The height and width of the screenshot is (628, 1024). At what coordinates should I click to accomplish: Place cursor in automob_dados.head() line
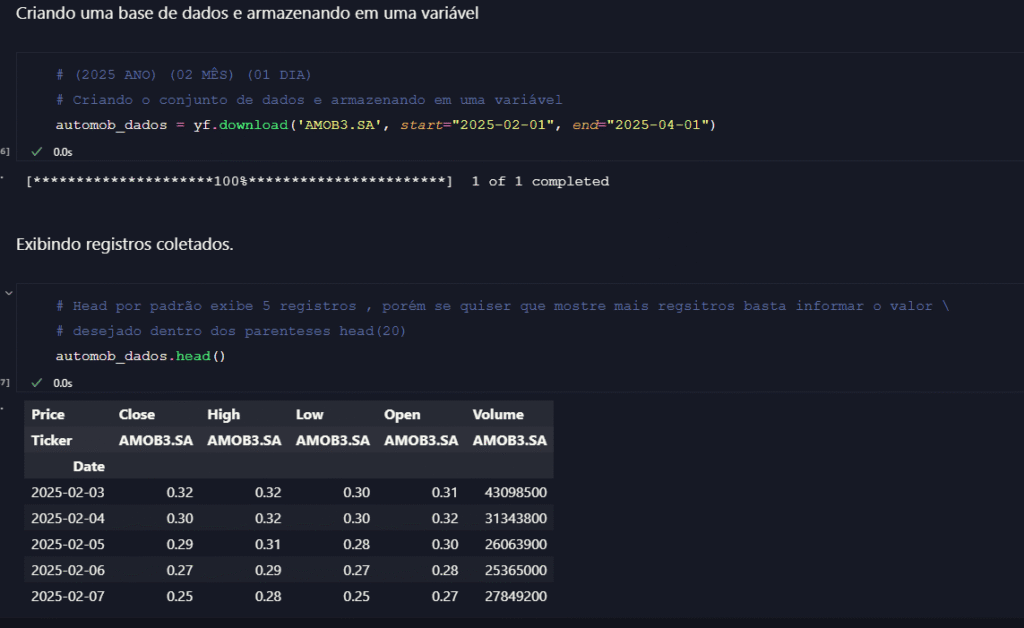click(140, 356)
